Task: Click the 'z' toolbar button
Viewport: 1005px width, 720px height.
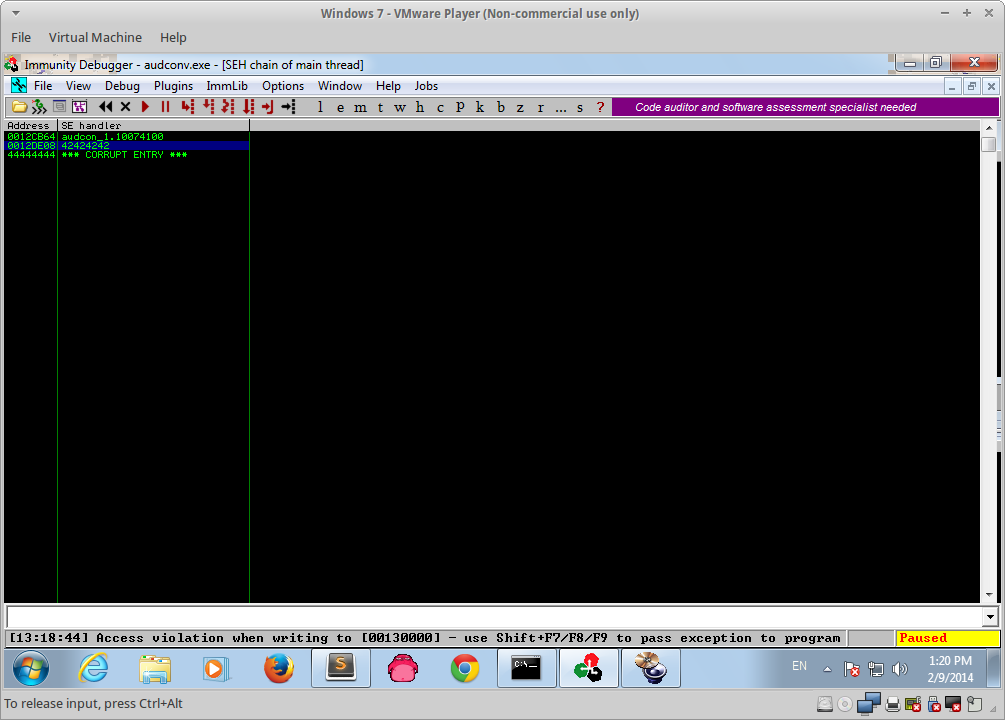Action: coord(520,107)
